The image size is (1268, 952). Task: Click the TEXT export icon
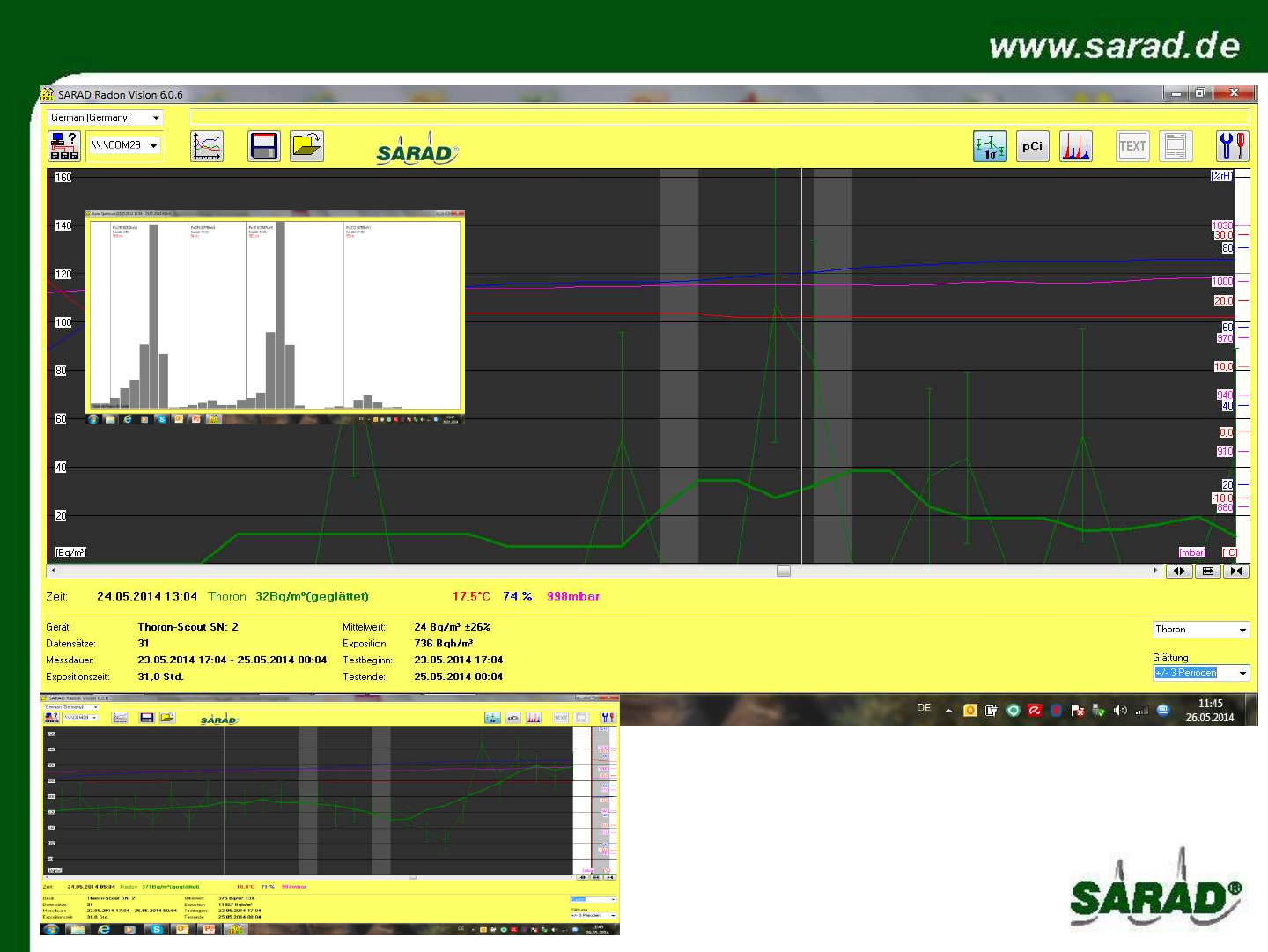pyautogui.click(x=1132, y=145)
